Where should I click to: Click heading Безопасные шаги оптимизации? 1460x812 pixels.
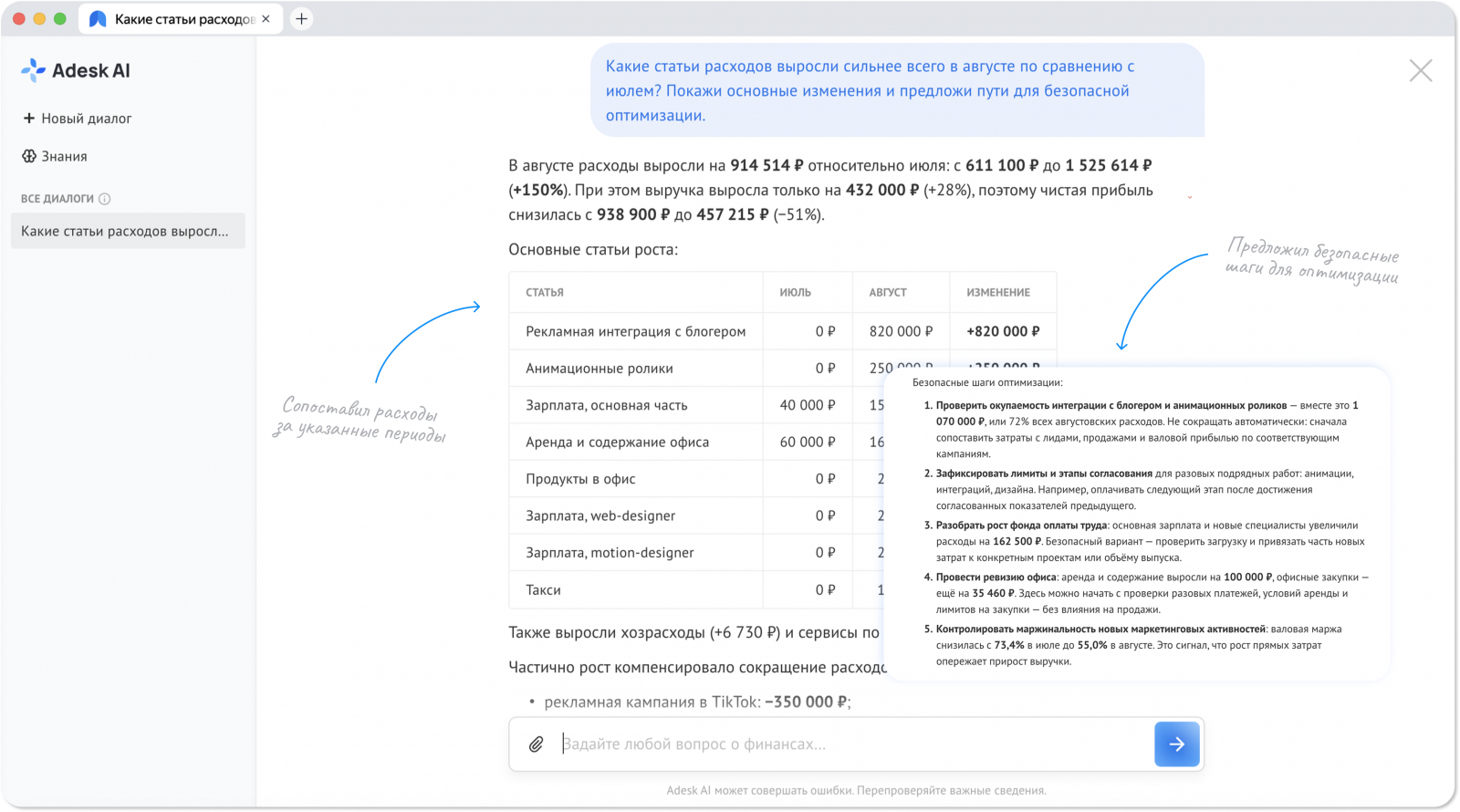point(987,383)
